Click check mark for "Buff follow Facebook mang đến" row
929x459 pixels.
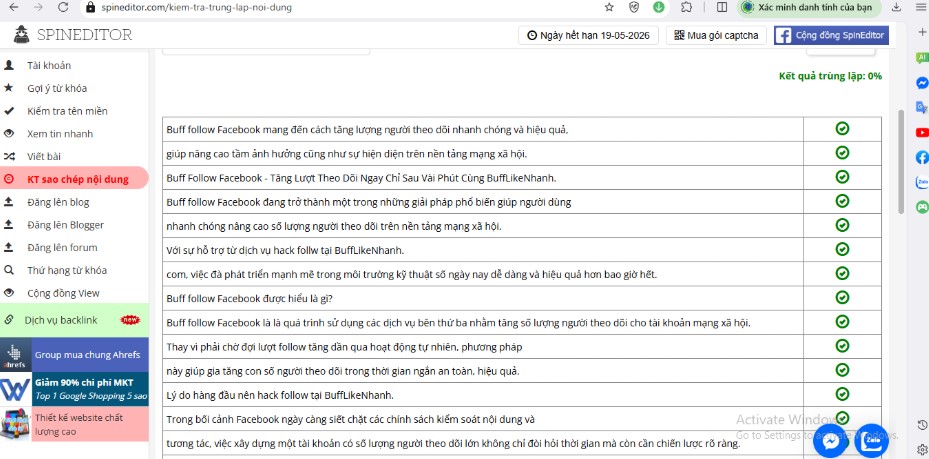coord(842,129)
